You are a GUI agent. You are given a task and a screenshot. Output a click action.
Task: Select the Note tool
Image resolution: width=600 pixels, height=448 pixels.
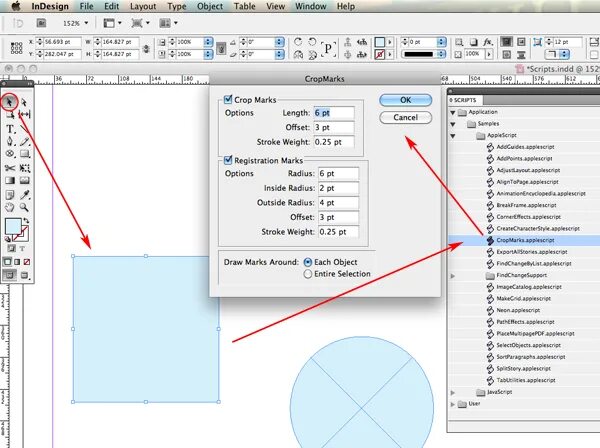[10, 195]
